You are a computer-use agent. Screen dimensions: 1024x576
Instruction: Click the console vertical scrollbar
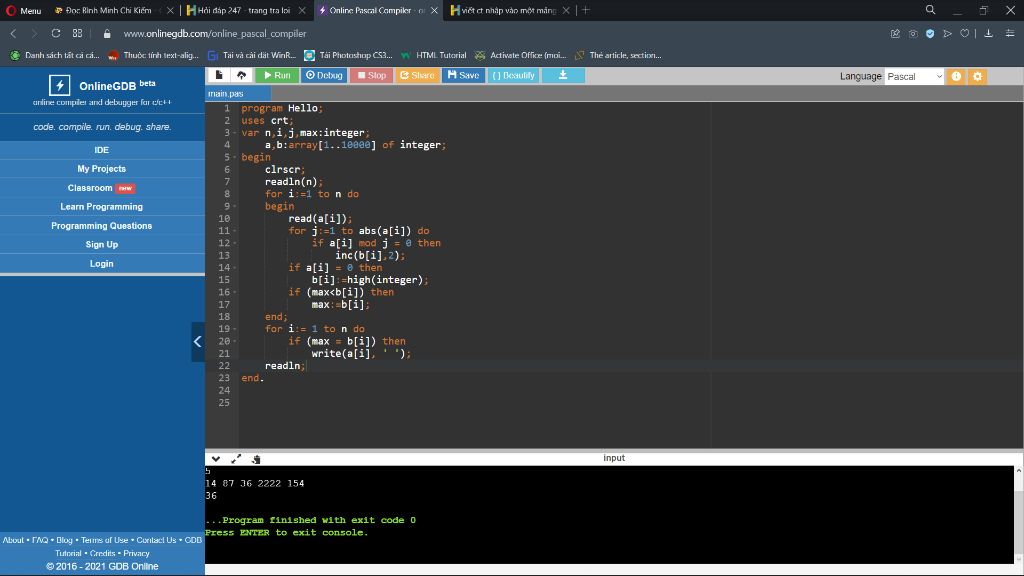coord(1018,515)
